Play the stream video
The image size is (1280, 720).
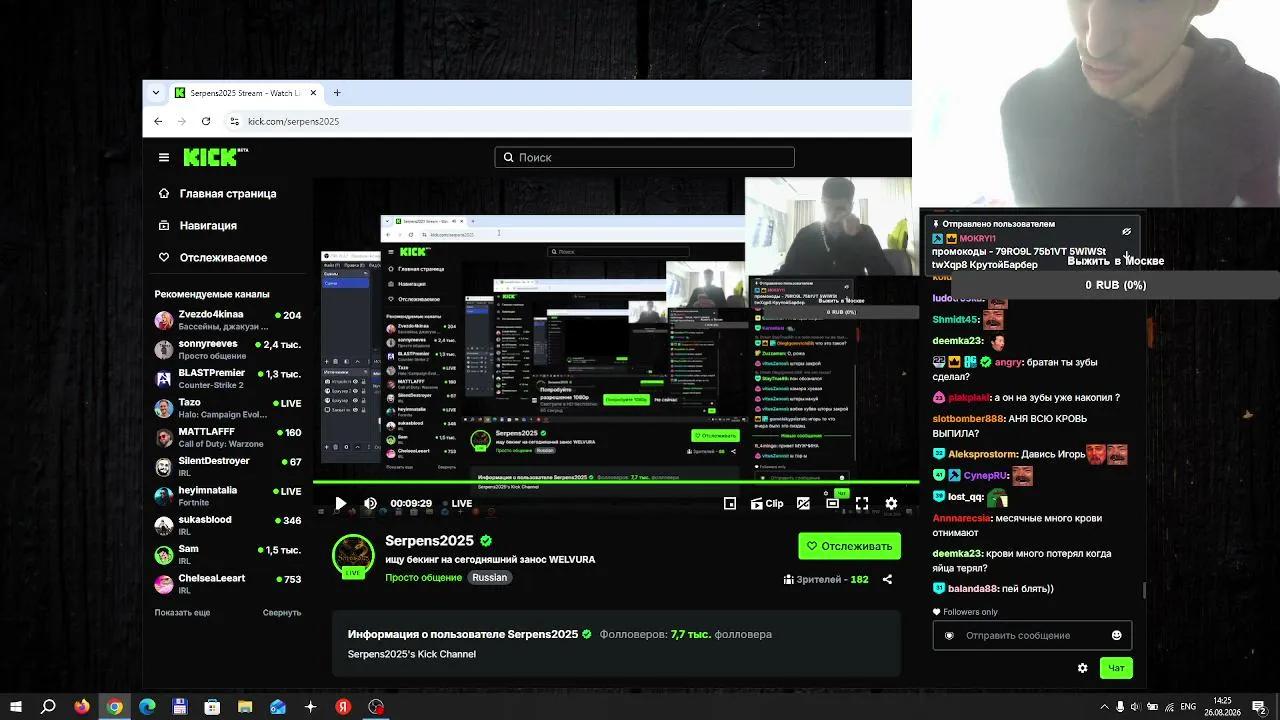point(340,504)
